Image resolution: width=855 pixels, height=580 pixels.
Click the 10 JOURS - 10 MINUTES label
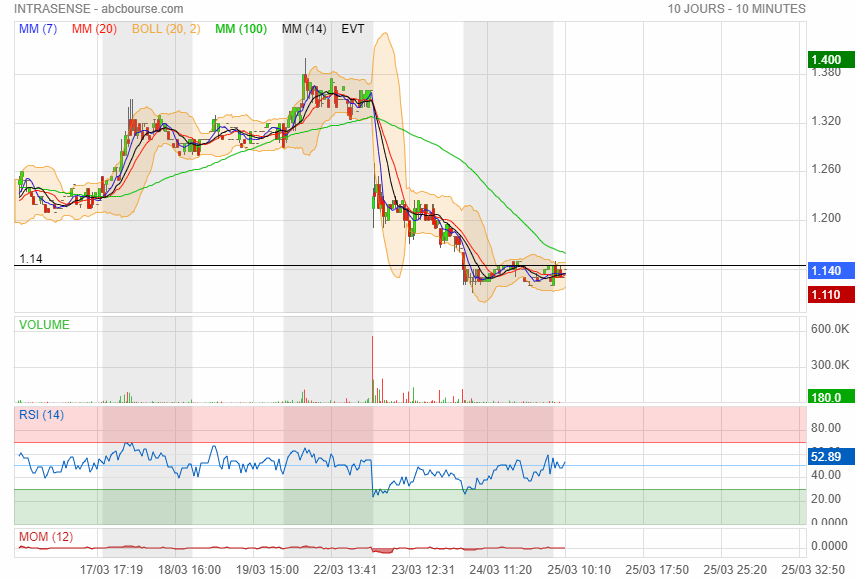737,9
